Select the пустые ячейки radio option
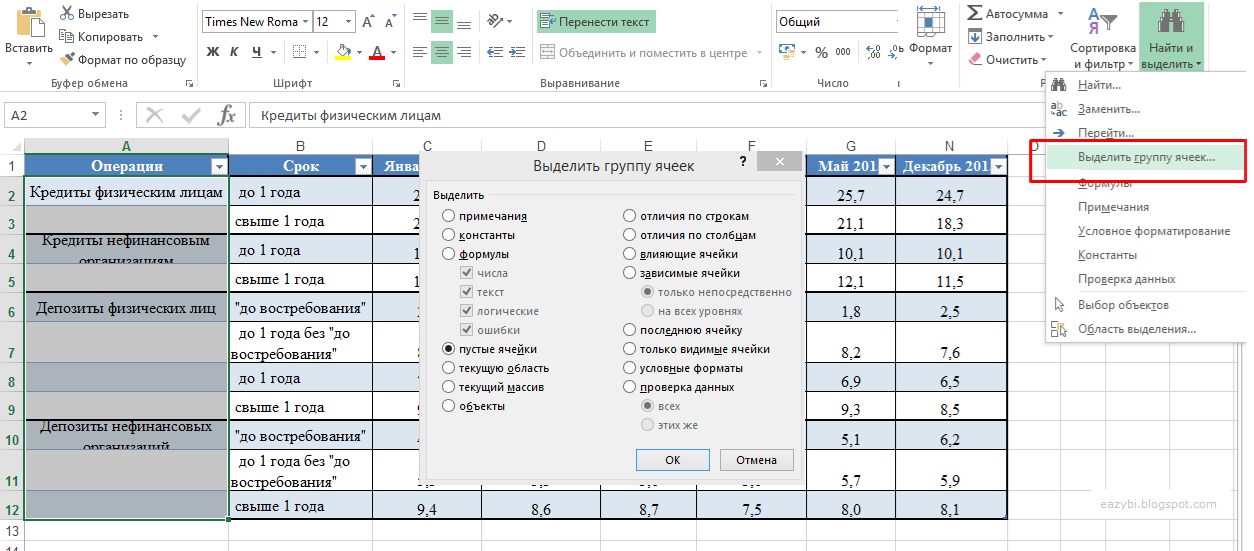Image resolution: width=1254 pixels, height=551 pixels. coord(448,349)
